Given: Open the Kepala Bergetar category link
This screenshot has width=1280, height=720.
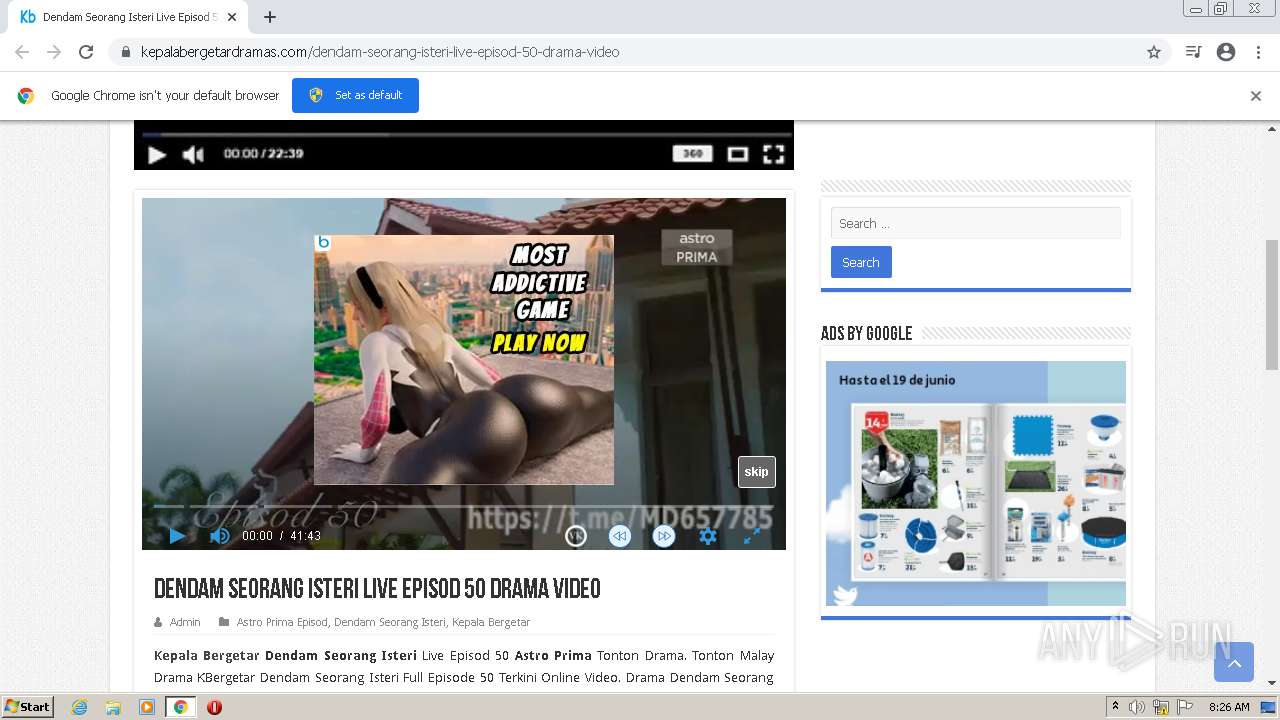Looking at the screenshot, I should click(491, 622).
